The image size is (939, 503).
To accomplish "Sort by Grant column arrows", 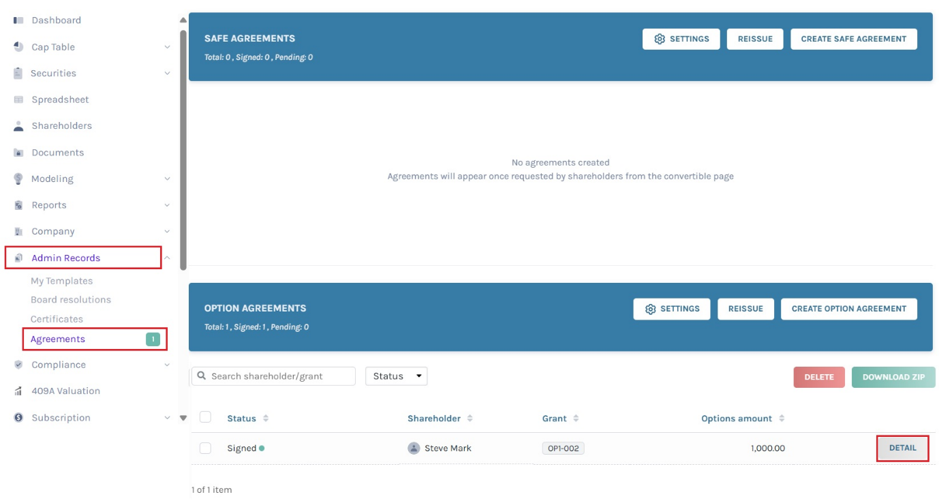I will click(x=576, y=419).
